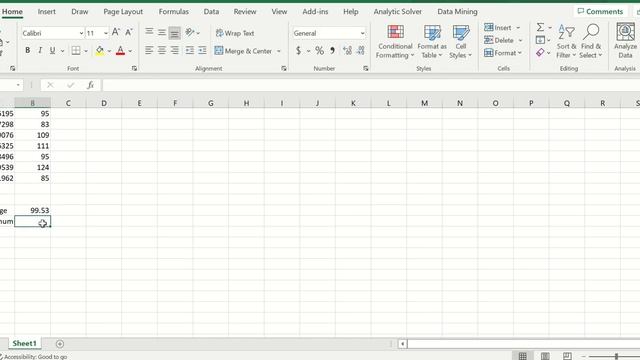The width and height of the screenshot is (640, 360).
Task: Click Increase Font Size icon
Action: (116, 32)
